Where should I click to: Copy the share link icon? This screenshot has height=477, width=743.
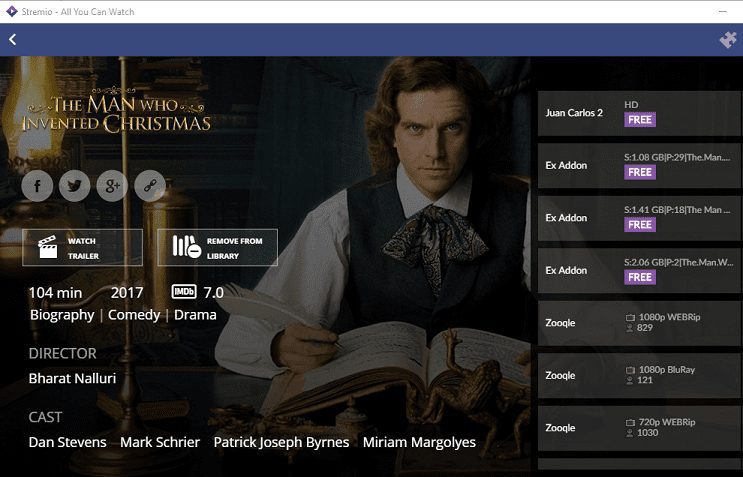coord(150,186)
